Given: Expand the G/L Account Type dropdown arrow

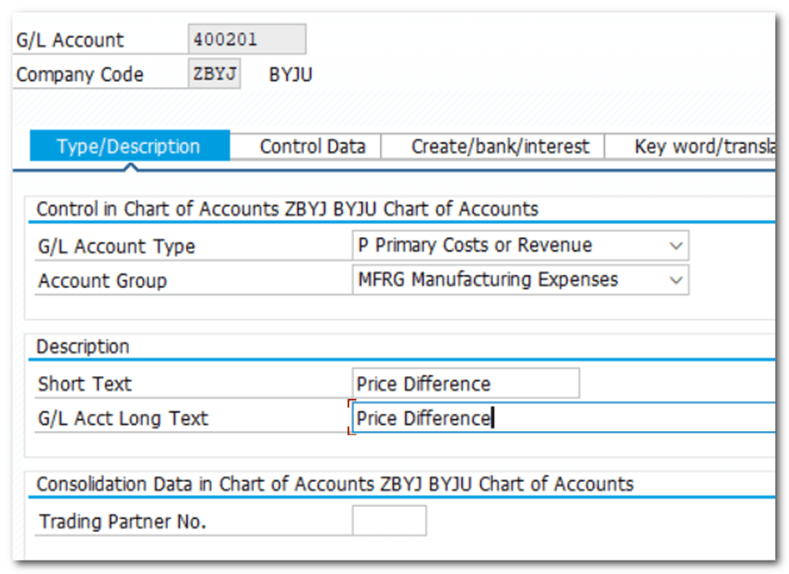Looking at the screenshot, I should 676,245.
